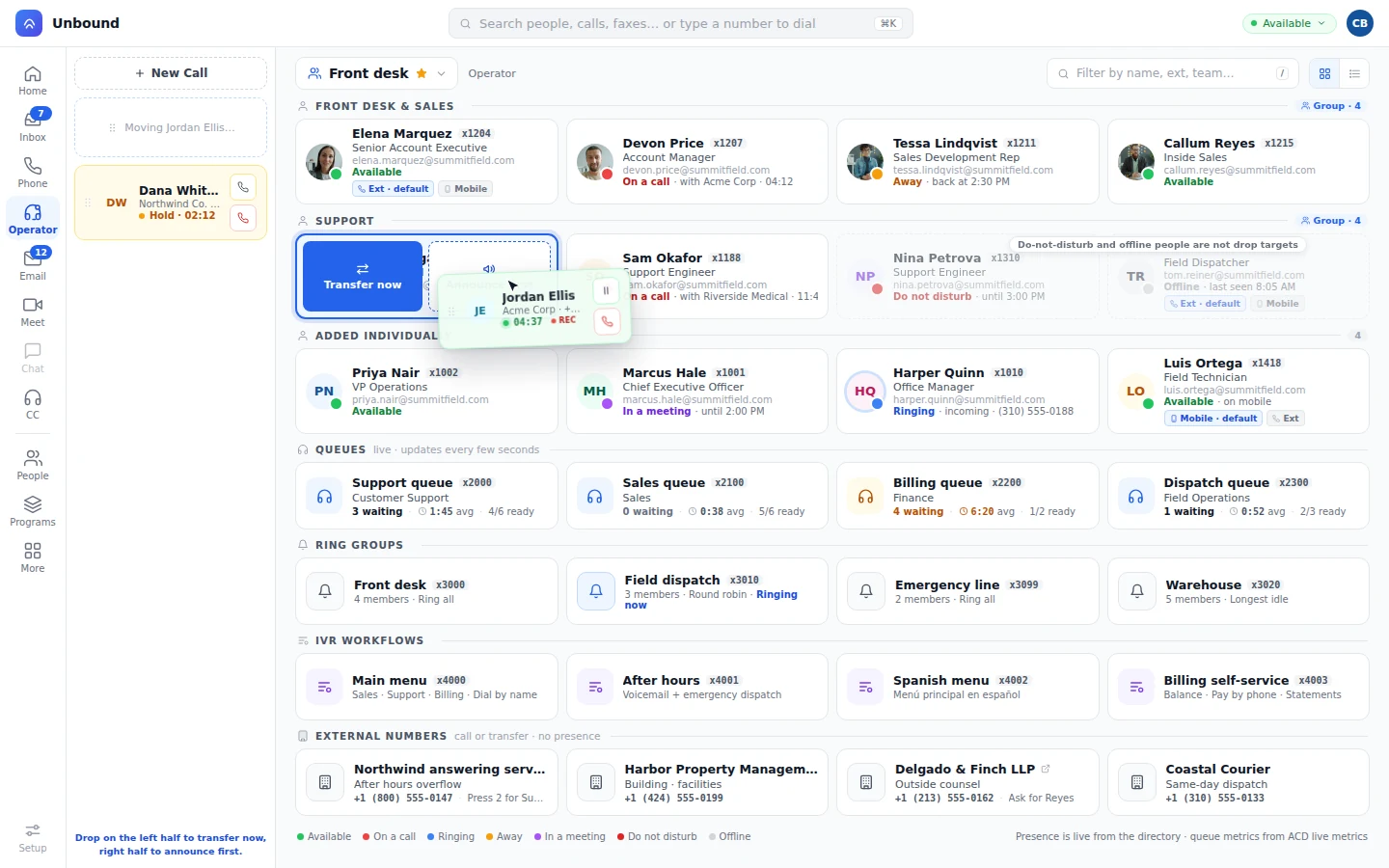Open the Phone section in the sidebar
The height and width of the screenshot is (868, 1389).
(33, 172)
